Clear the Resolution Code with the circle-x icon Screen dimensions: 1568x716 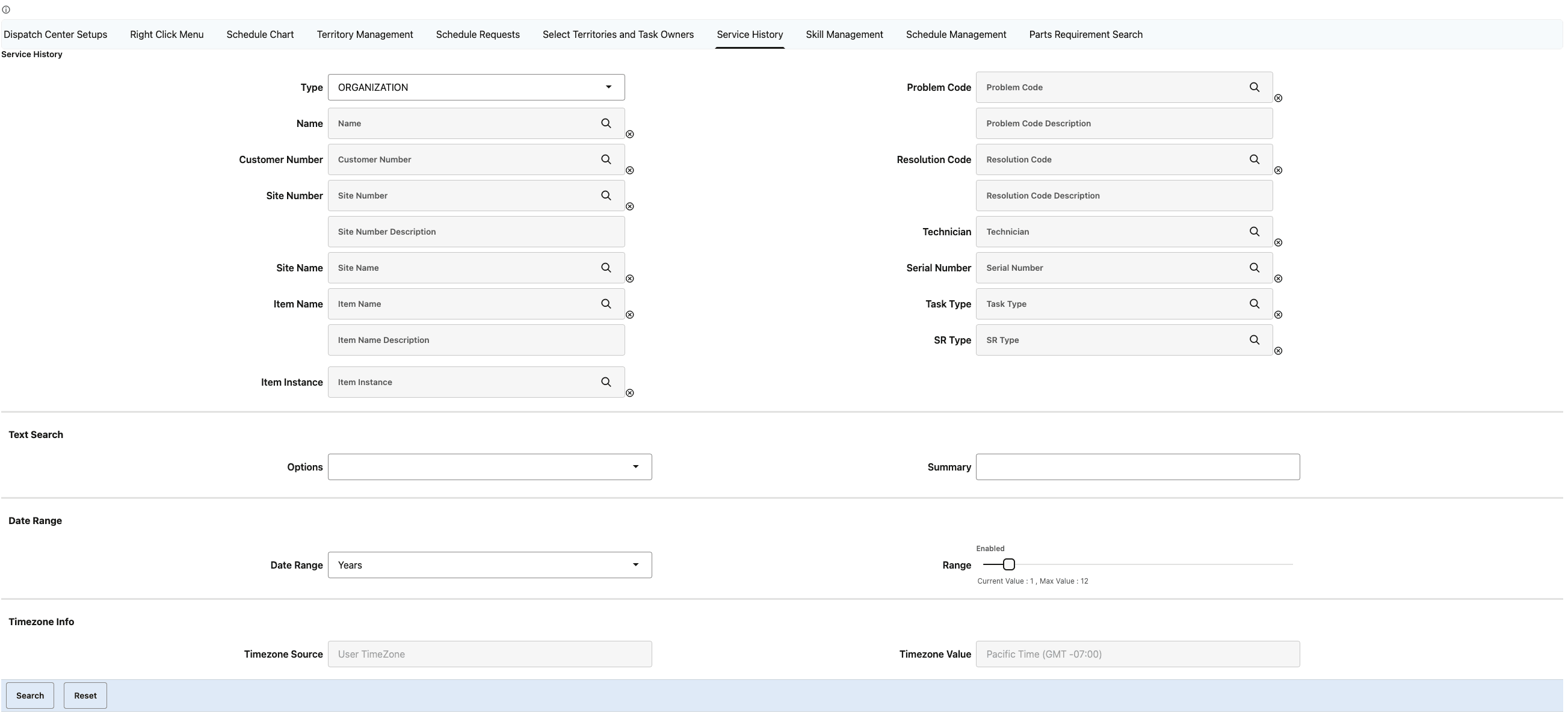(1278, 170)
